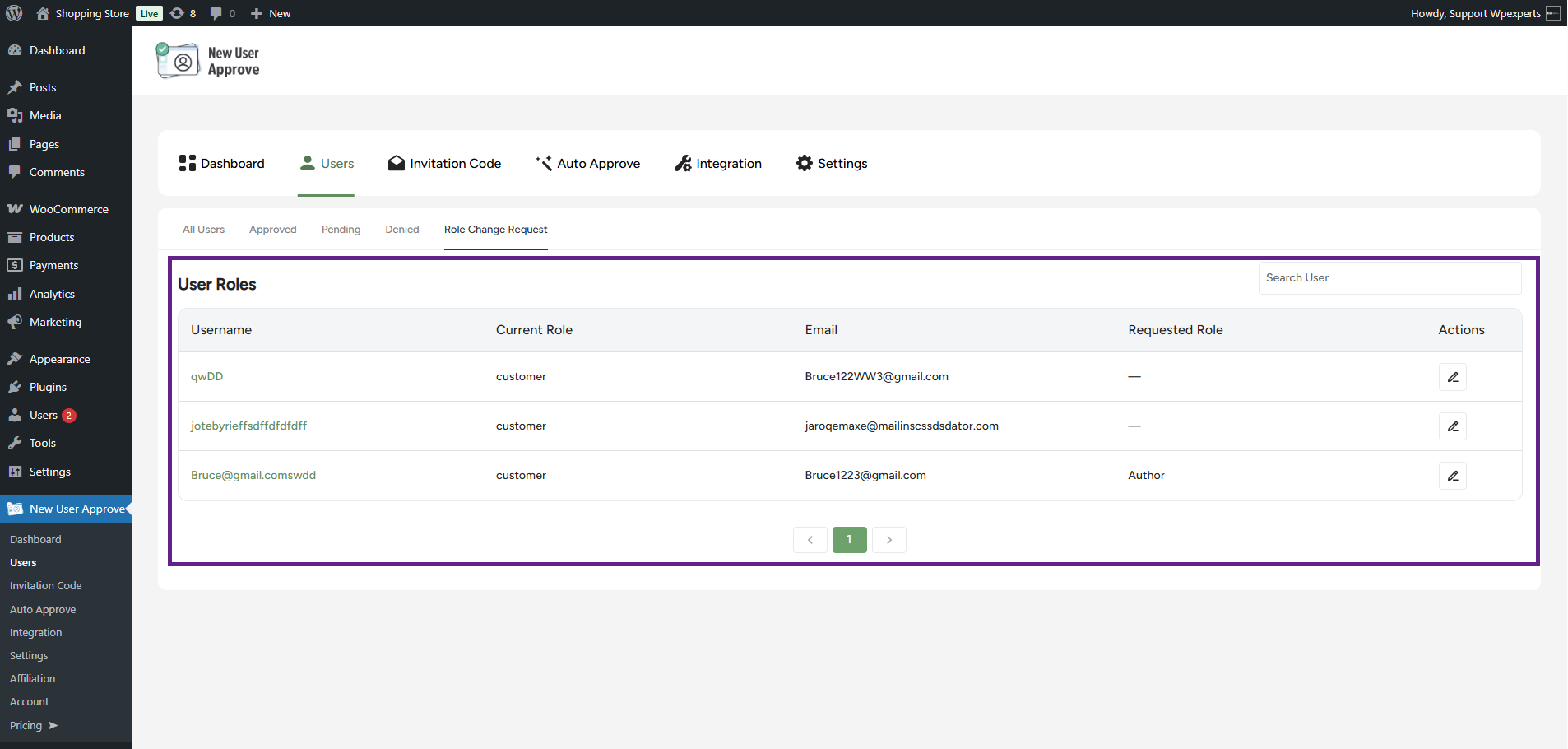
Task: Switch to the Pending users sub-tab
Action: (x=341, y=230)
